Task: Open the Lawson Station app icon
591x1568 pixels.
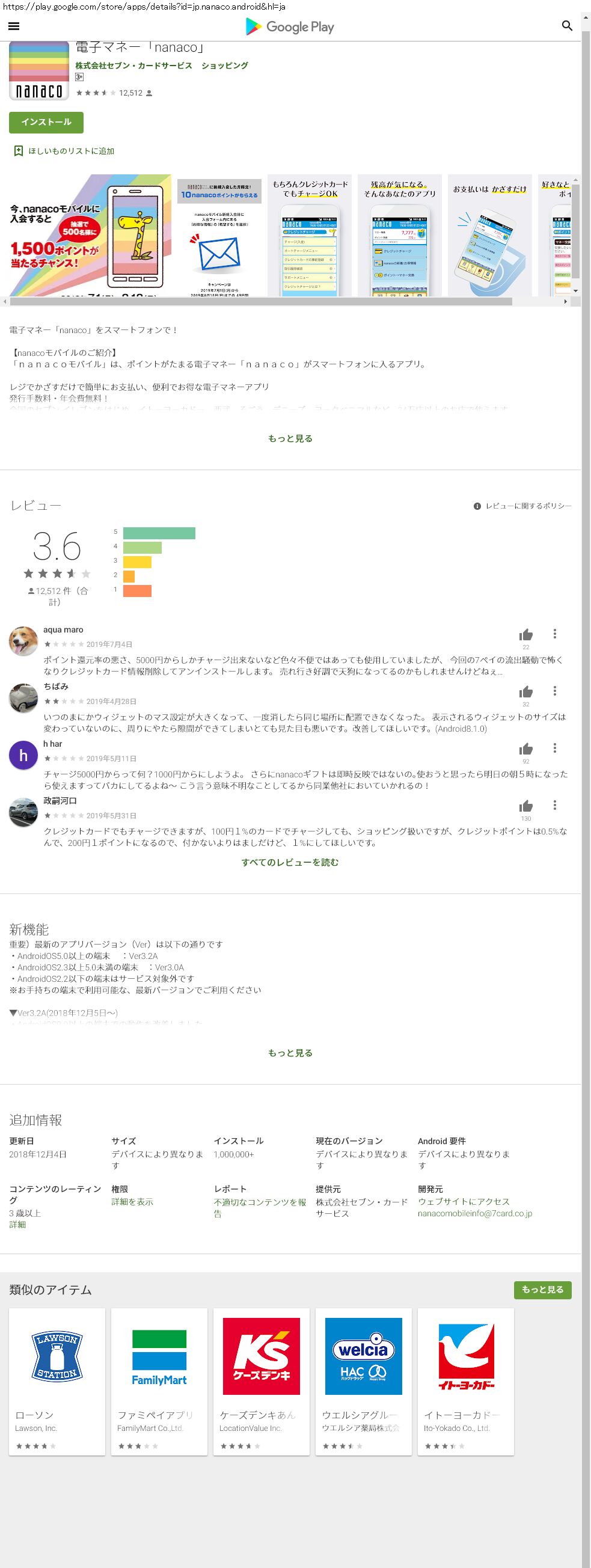Action: click(57, 1356)
